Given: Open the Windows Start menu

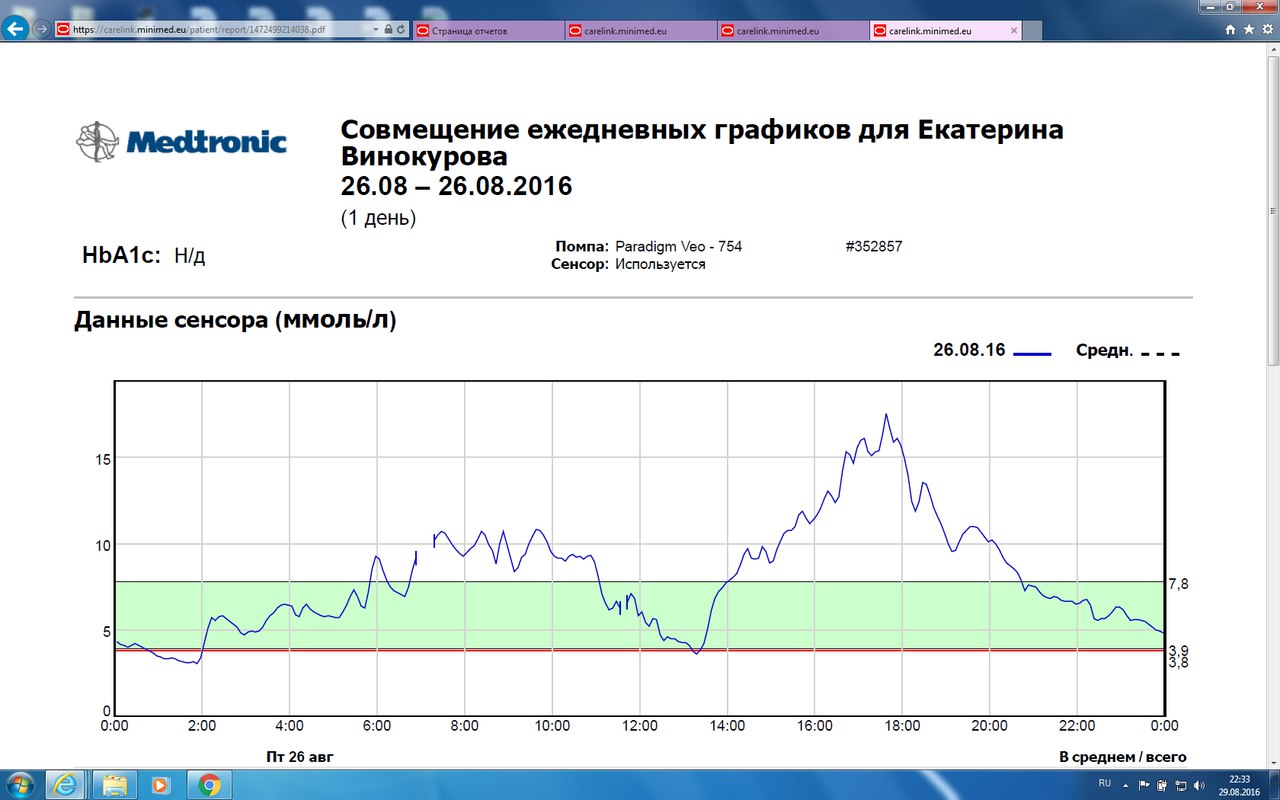Looking at the screenshot, I should (18, 786).
